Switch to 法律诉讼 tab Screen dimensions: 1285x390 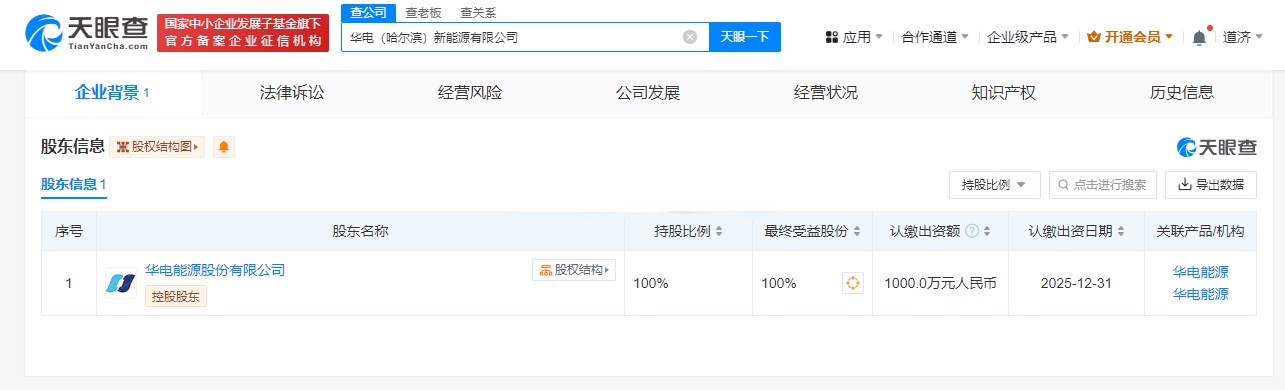(x=292, y=93)
